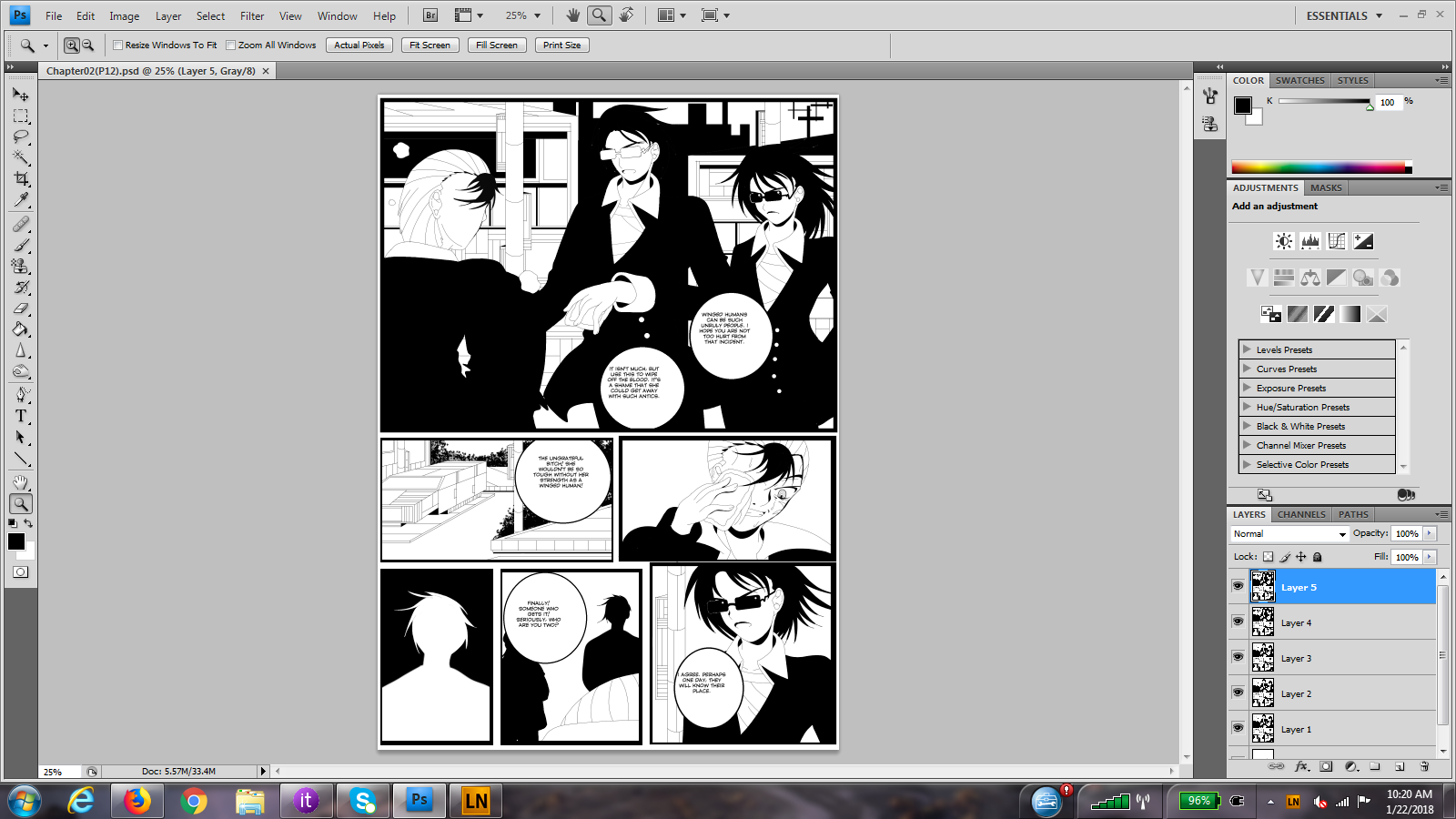The image size is (1456, 819).
Task: Switch to the Channels tab
Action: coord(1300,514)
